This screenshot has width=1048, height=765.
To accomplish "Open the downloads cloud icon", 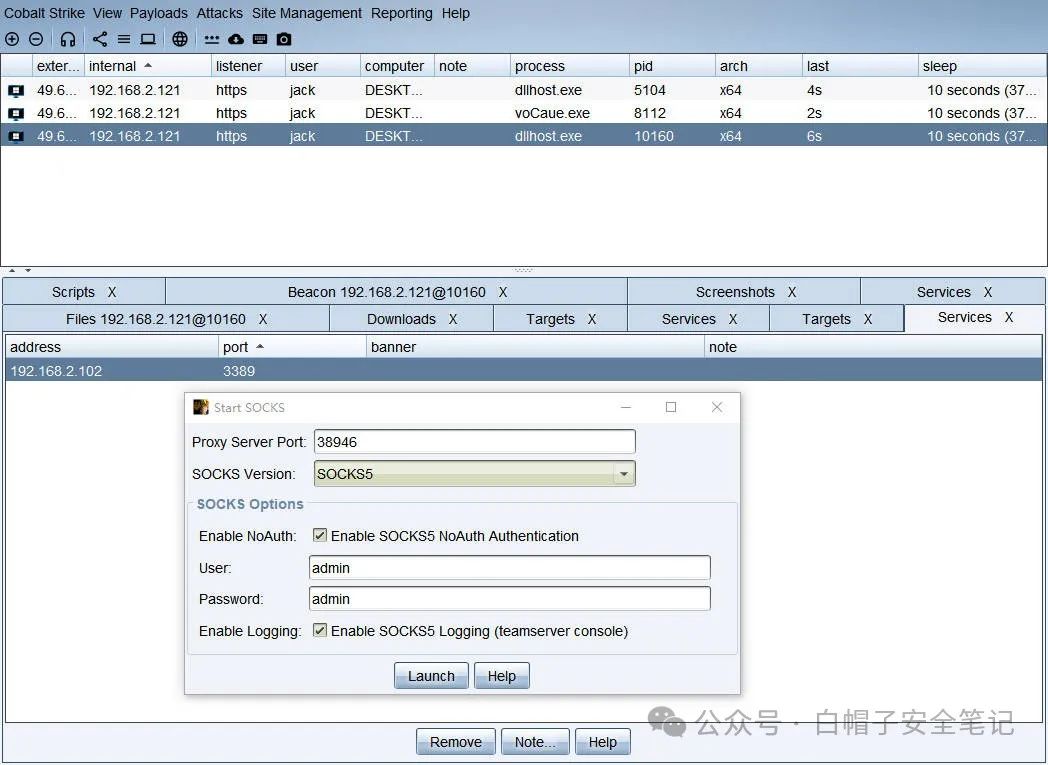I will 236,39.
